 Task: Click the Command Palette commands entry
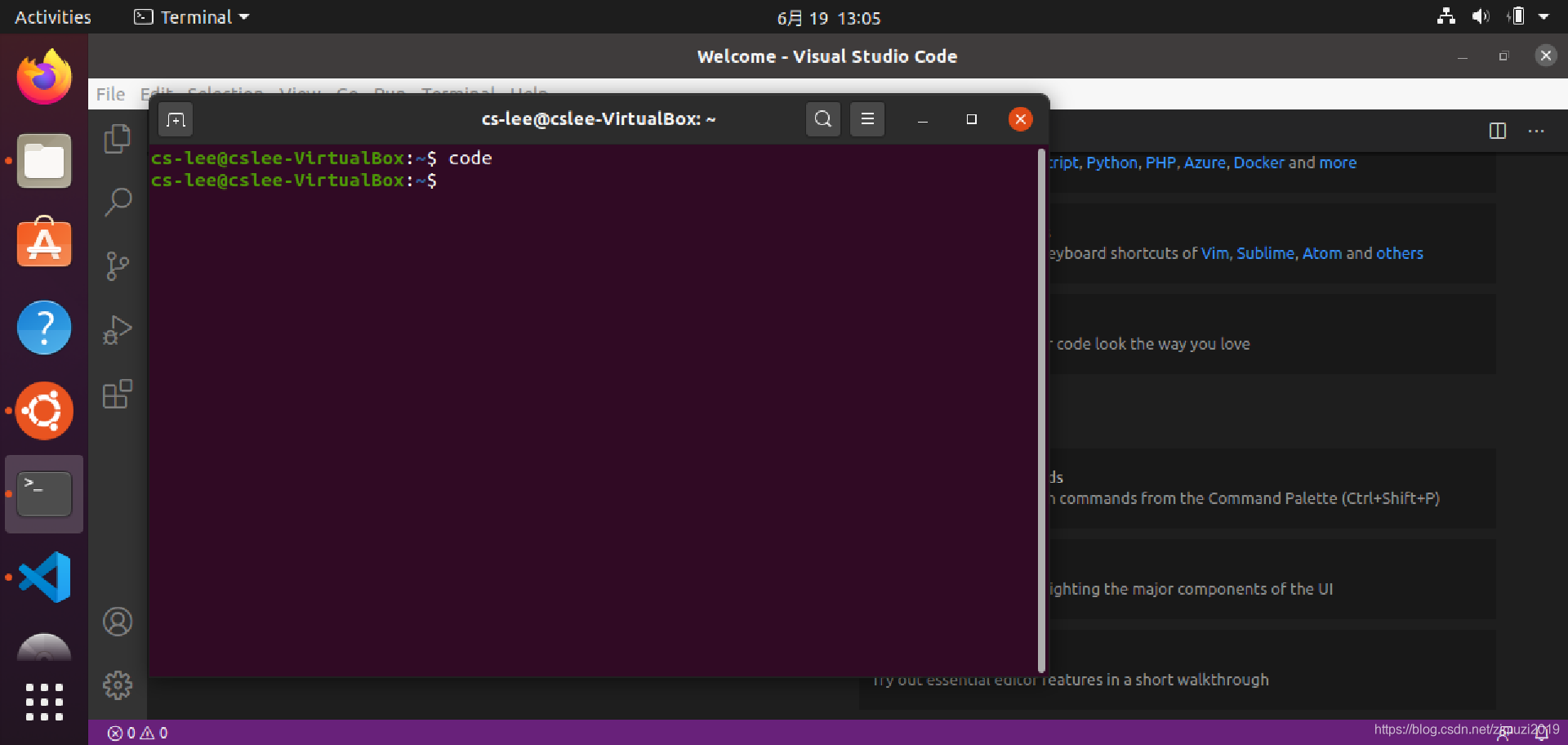click(1272, 488)
